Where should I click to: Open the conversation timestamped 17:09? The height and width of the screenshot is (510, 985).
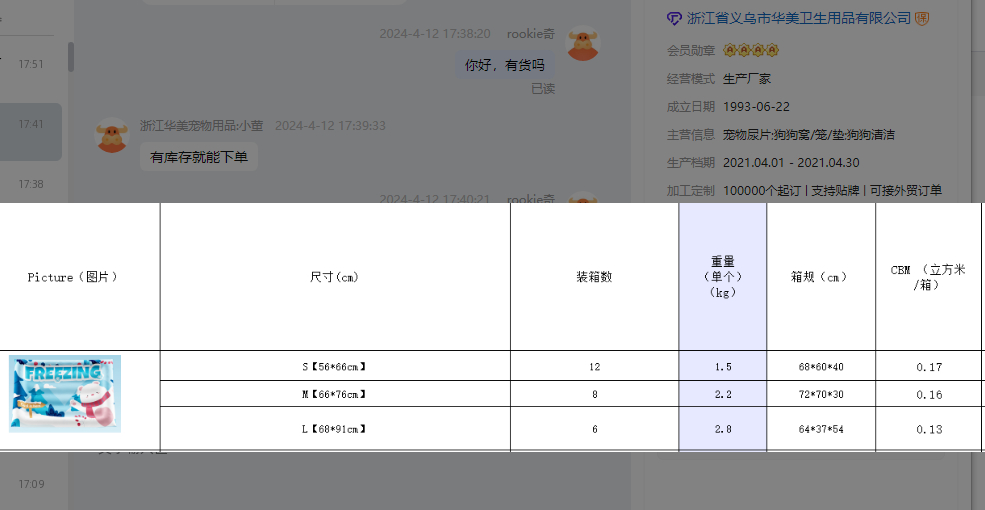click(x=31, y=484)
